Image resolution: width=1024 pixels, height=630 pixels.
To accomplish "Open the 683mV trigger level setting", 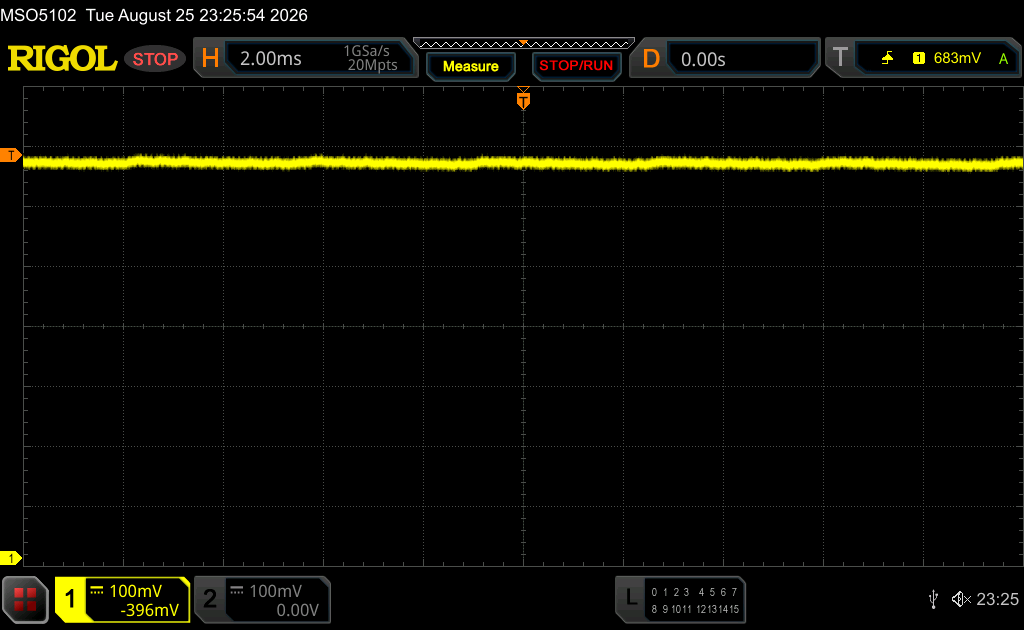I will (957, 58).
